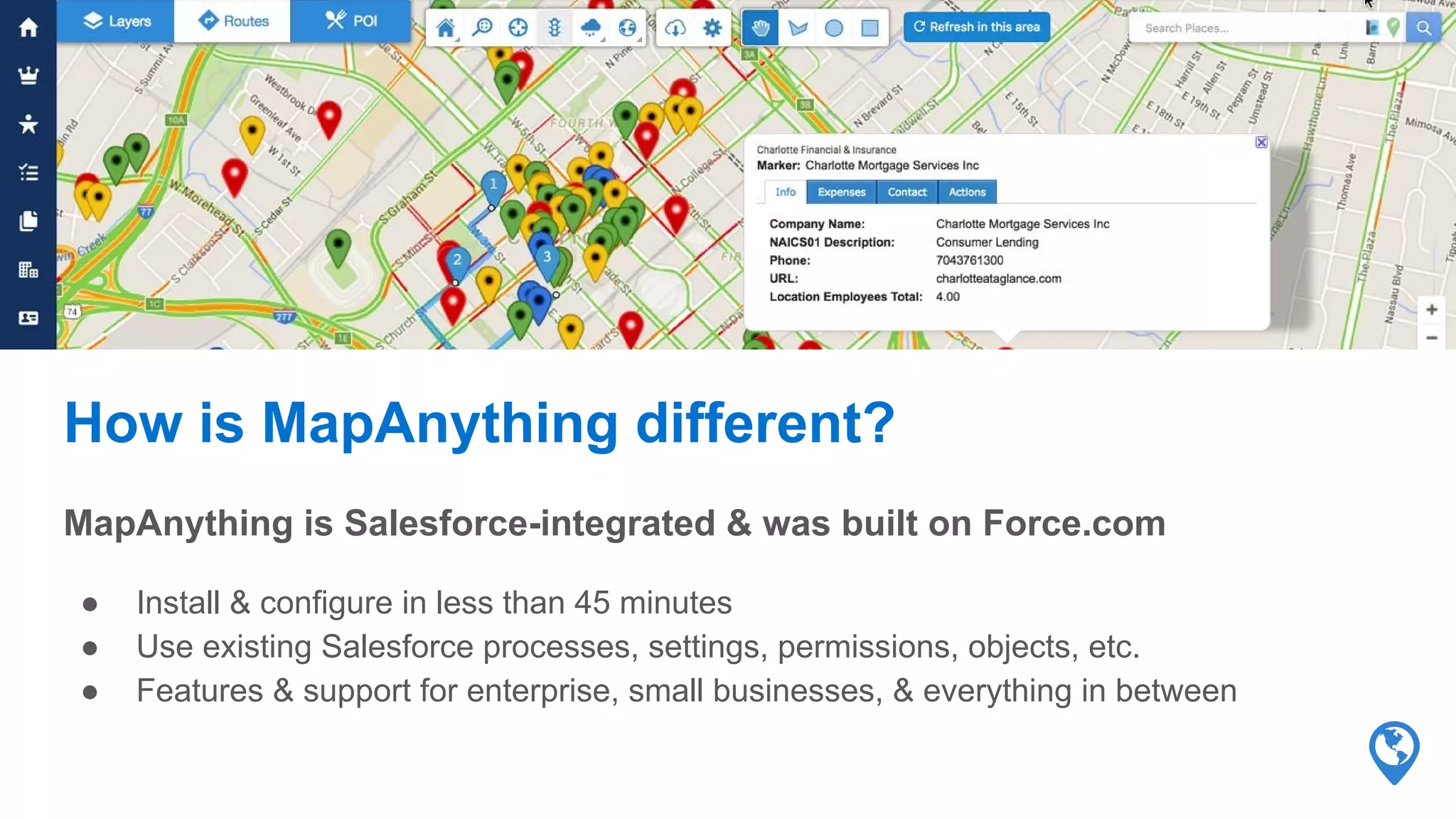Click route stop marker number 1
1456x819 pixels.
tap(493, 186)
